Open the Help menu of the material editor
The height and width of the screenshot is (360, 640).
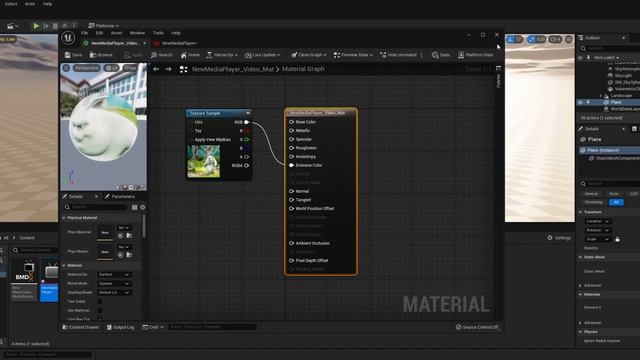click(x=176, y=33)
